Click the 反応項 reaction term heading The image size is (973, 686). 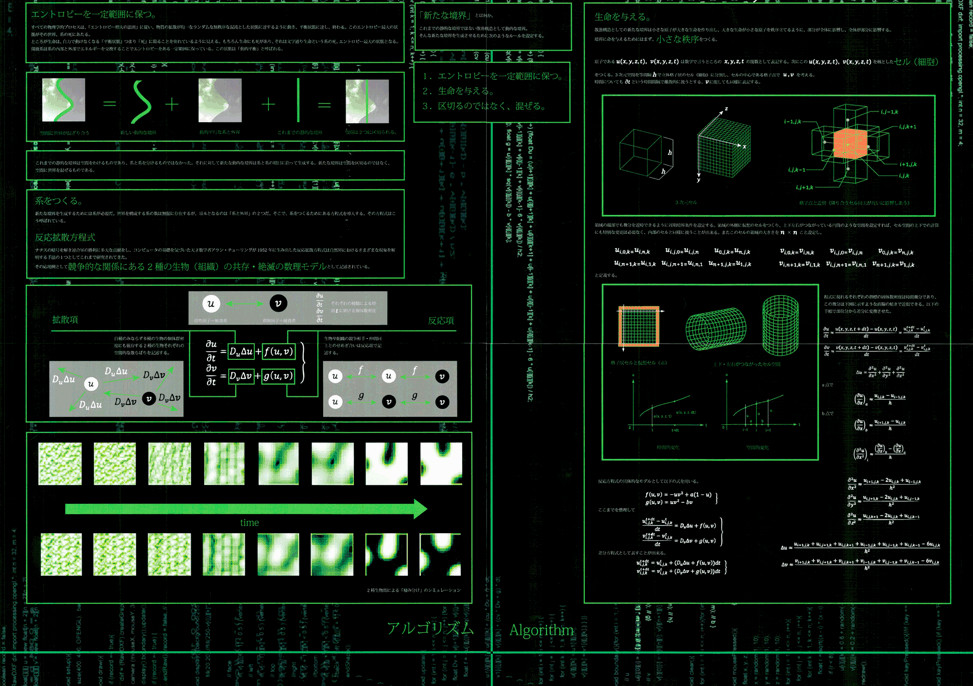(x=441, y=320)
